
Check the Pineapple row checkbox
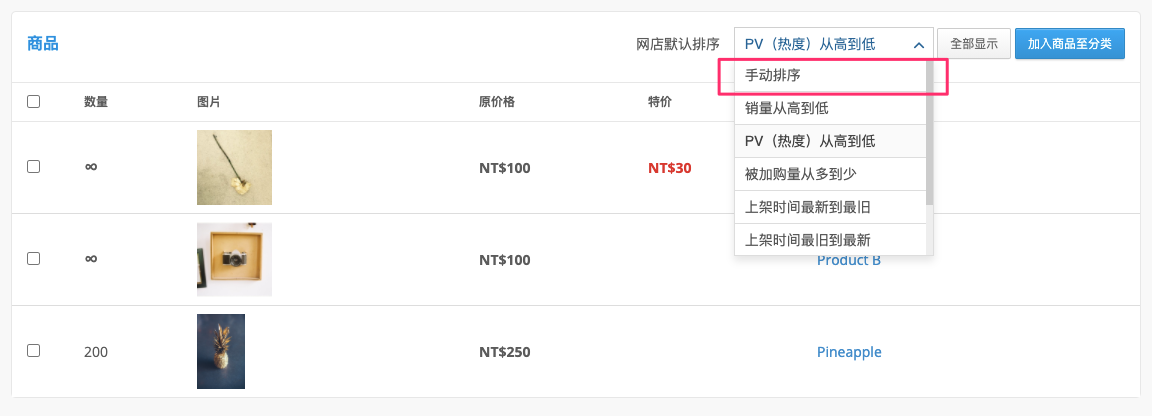[33, 351]
